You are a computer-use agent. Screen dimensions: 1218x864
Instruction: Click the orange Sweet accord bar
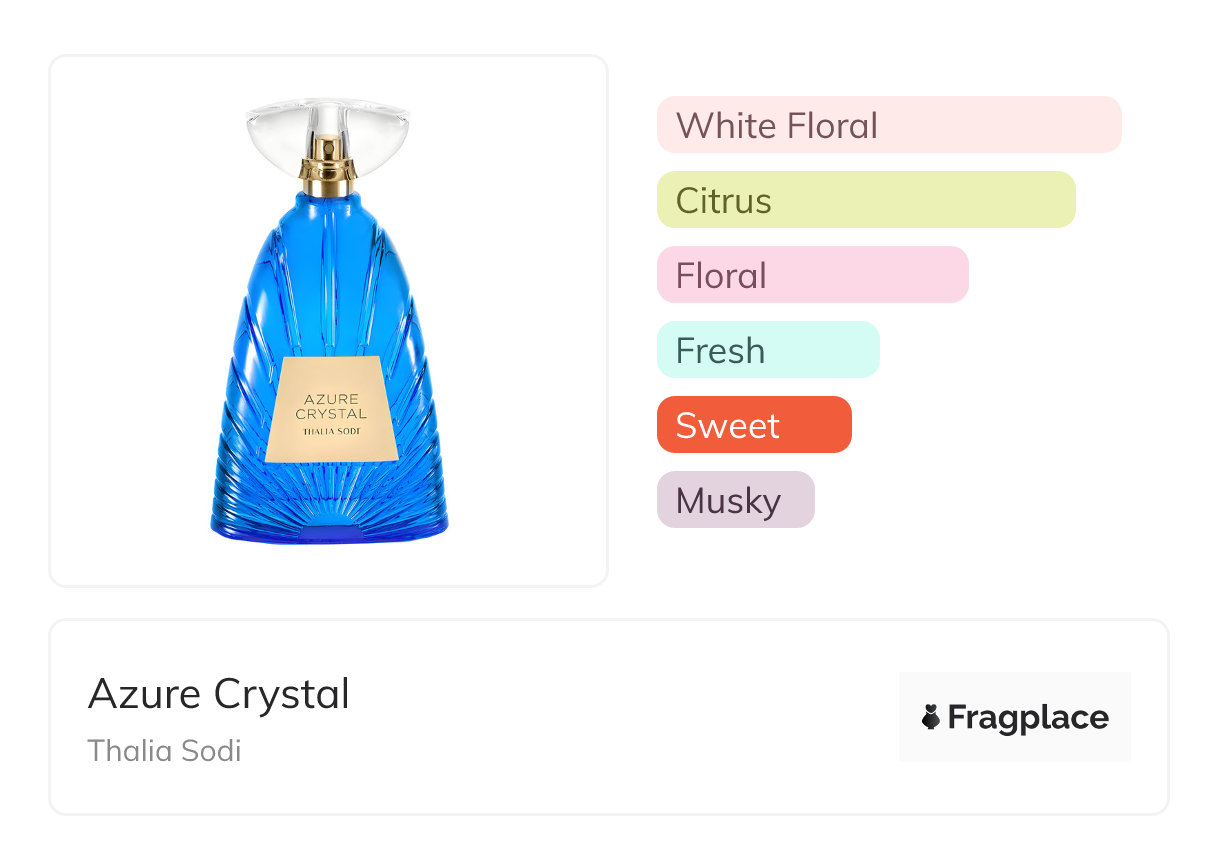753,425
